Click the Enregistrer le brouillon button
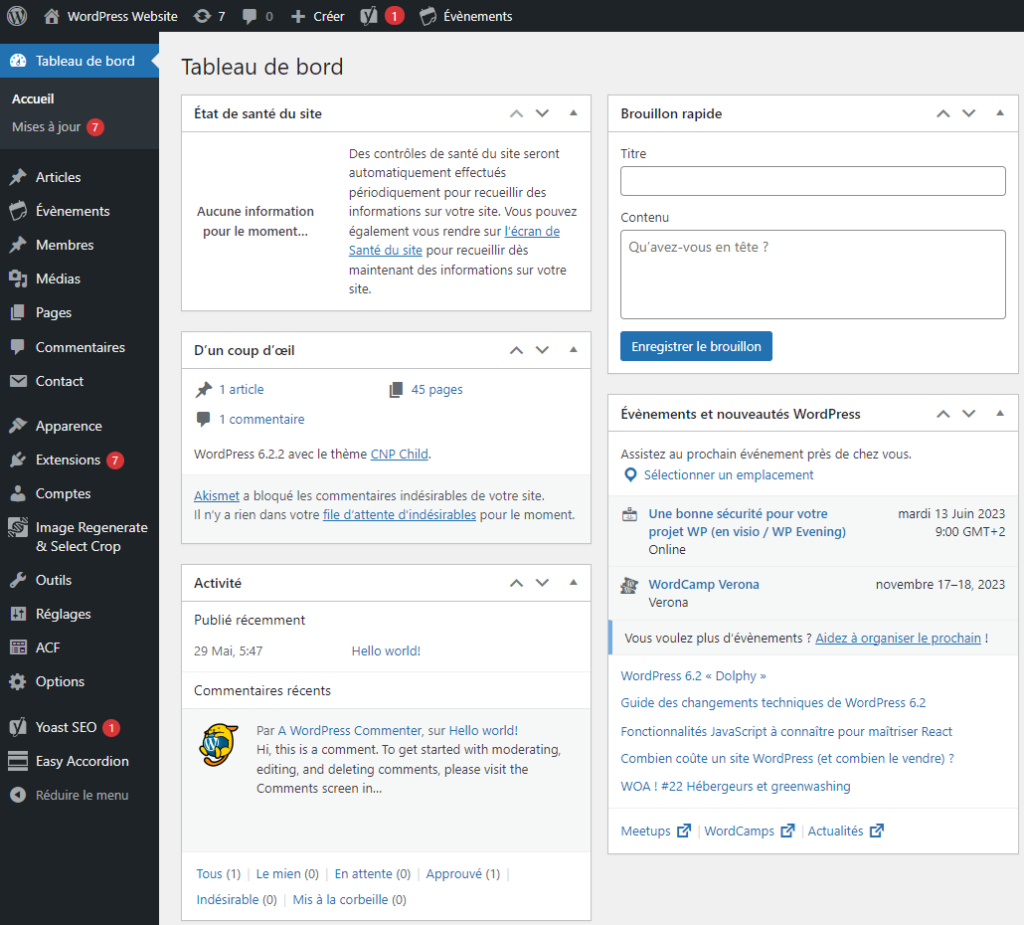Viewport: 1024px width, 925px height. coord(696,346)
